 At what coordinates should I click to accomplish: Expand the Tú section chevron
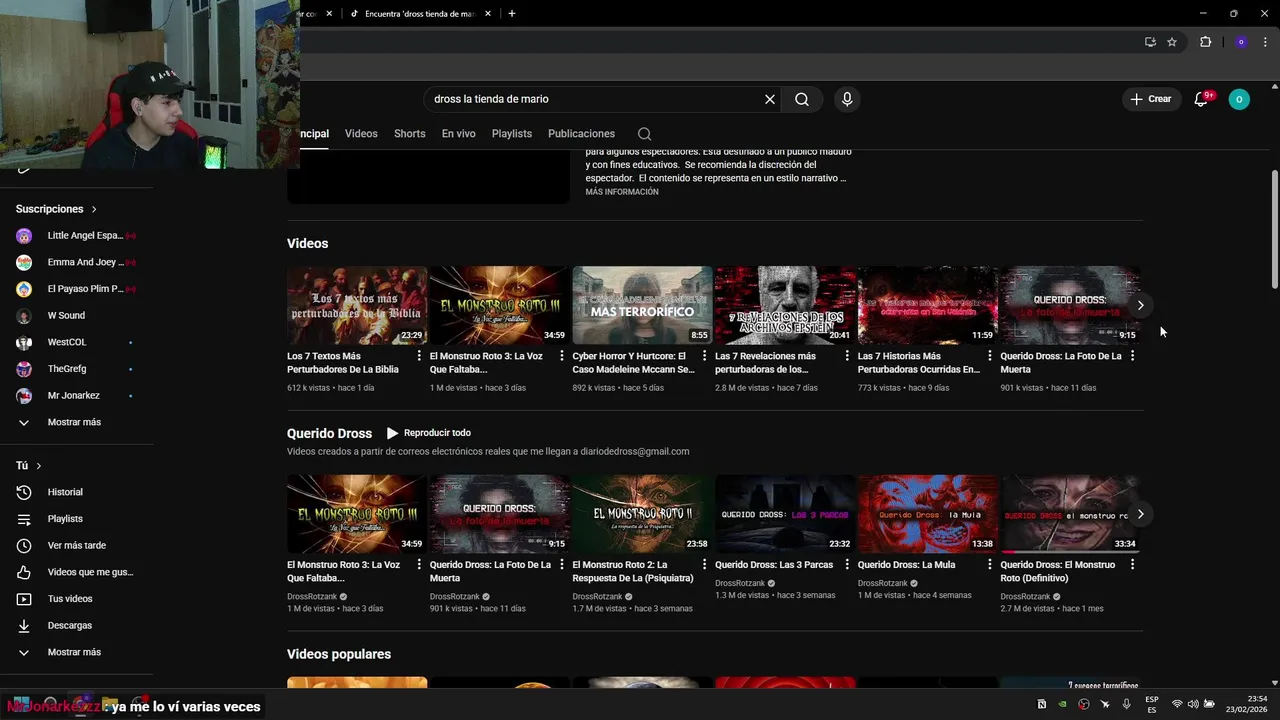pos(39,466)
